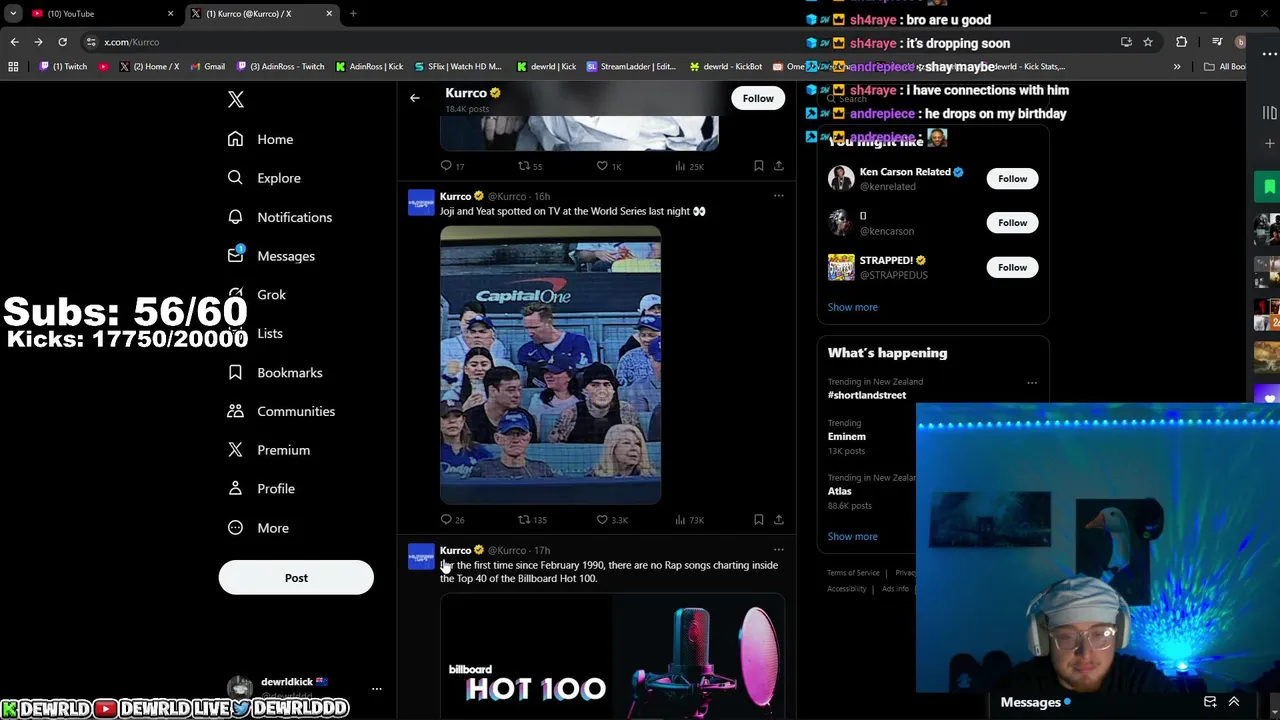
Task: Show more bookmarks chevron
Action: 1177,67
